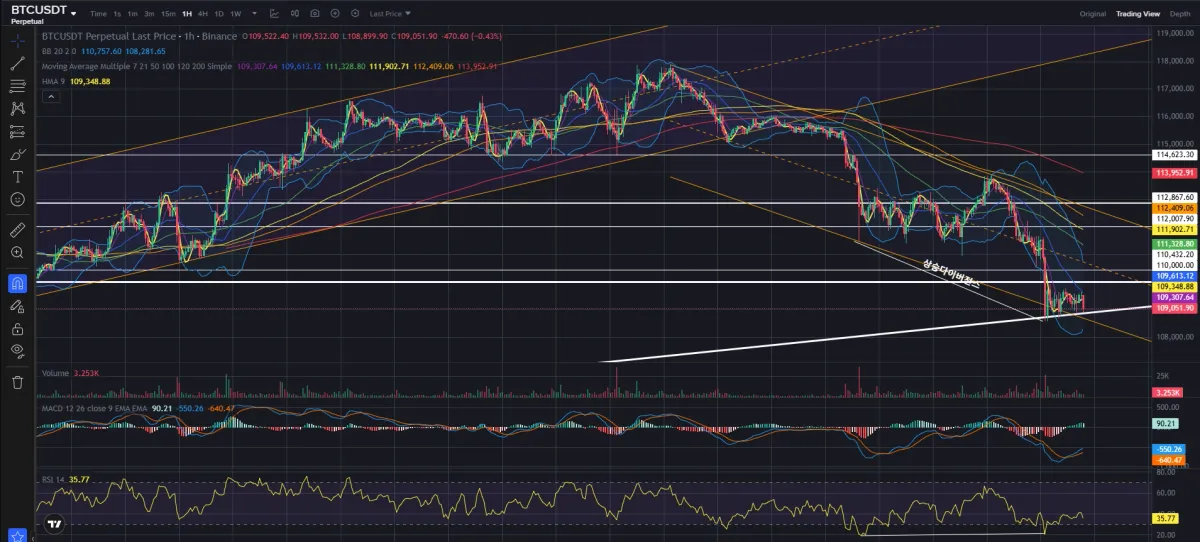Select the 4H timeframe
1200x542 pixels.
pos(203,14)
